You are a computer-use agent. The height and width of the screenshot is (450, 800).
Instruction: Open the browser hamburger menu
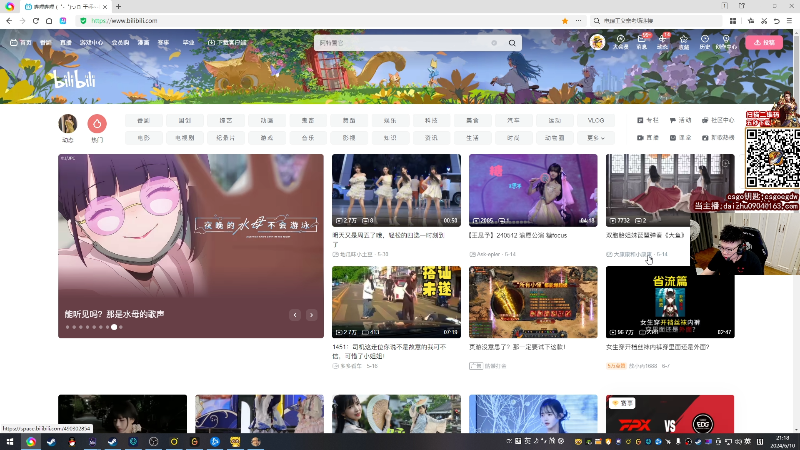pos(789,21)
